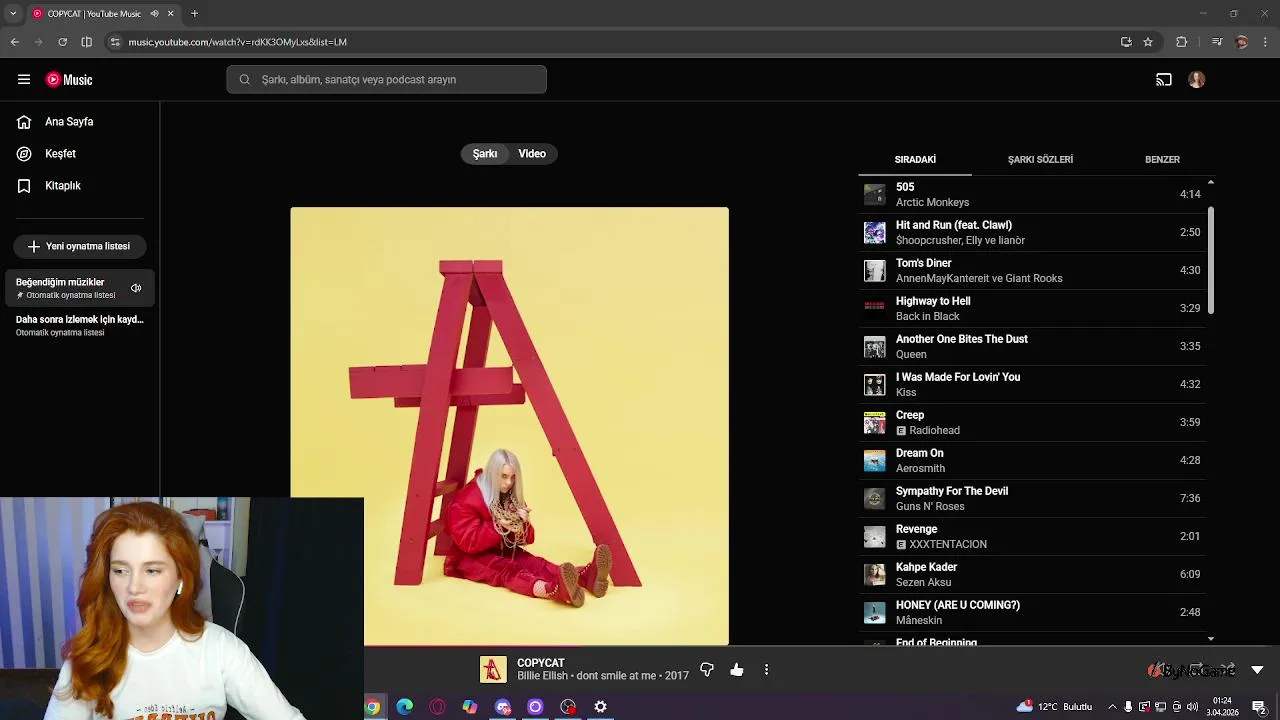
Task: Play Highway to Hell from queue
Action: (1032, 308)
